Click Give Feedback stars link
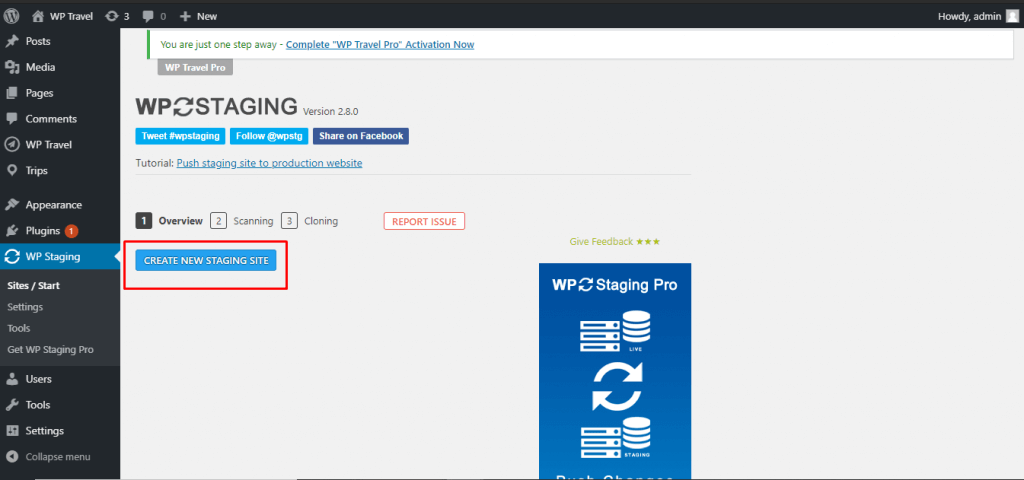Image resolution: width=1024 pixels, height=480 pixels. point(615,242)
